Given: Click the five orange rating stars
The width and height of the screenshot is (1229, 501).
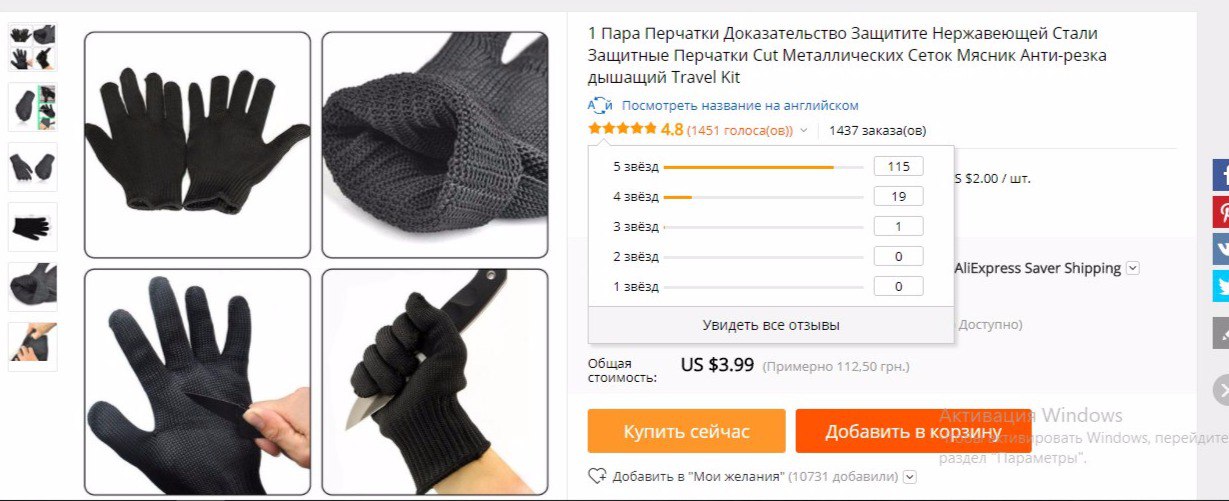Looking at the screenshot, I should pyautogui.click(x=622, y=129).
